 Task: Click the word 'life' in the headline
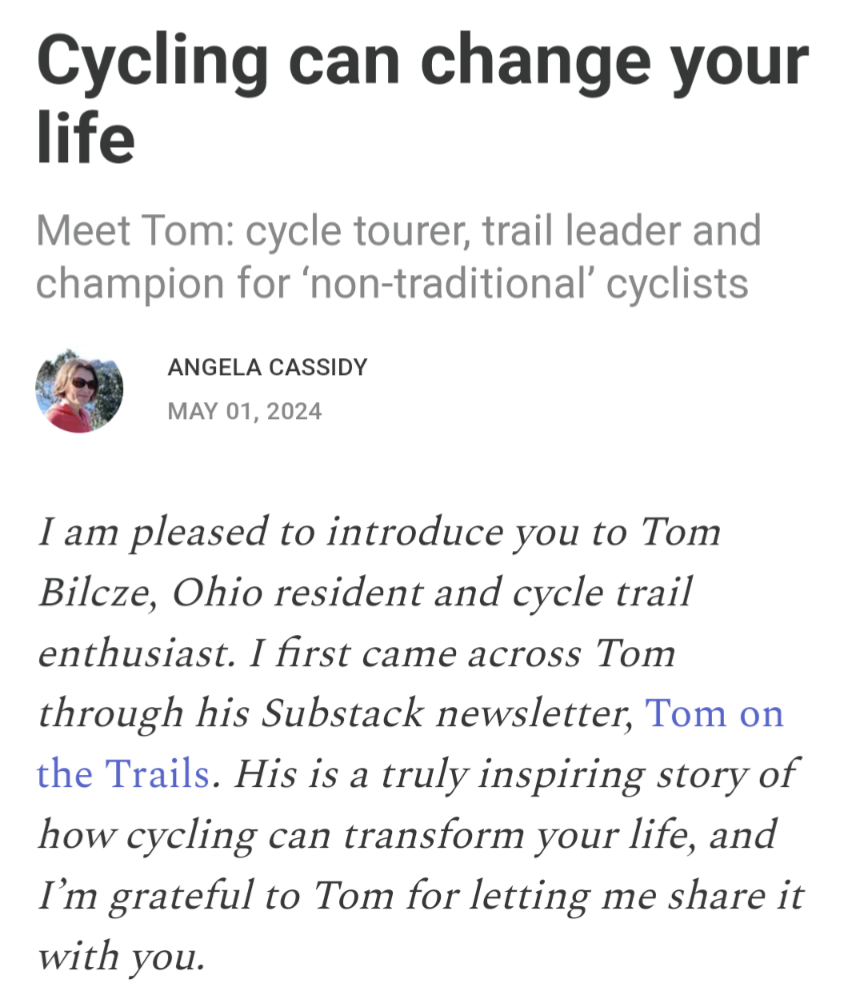coord(85,137)
